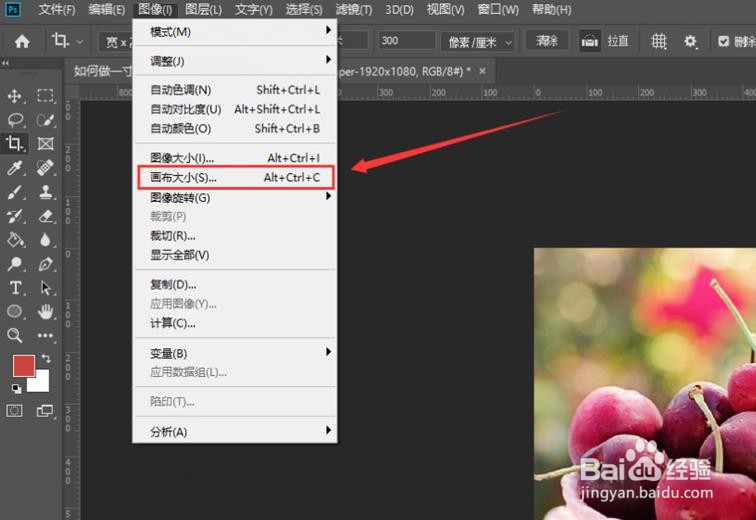The width and height of the screenshot is (756, 520).
Task: Toggle Quick Mask mode
Action: pyautogui.click(x=14, y=411)
